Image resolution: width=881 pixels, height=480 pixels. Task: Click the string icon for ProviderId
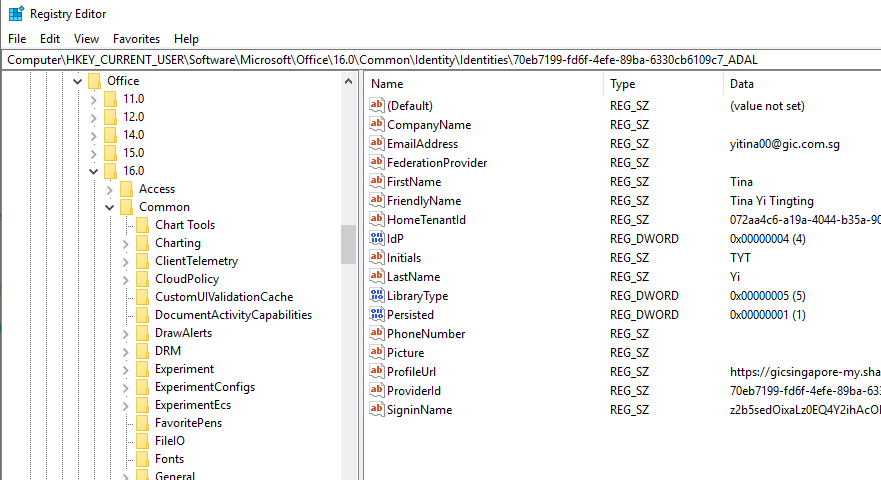point(376,391)
